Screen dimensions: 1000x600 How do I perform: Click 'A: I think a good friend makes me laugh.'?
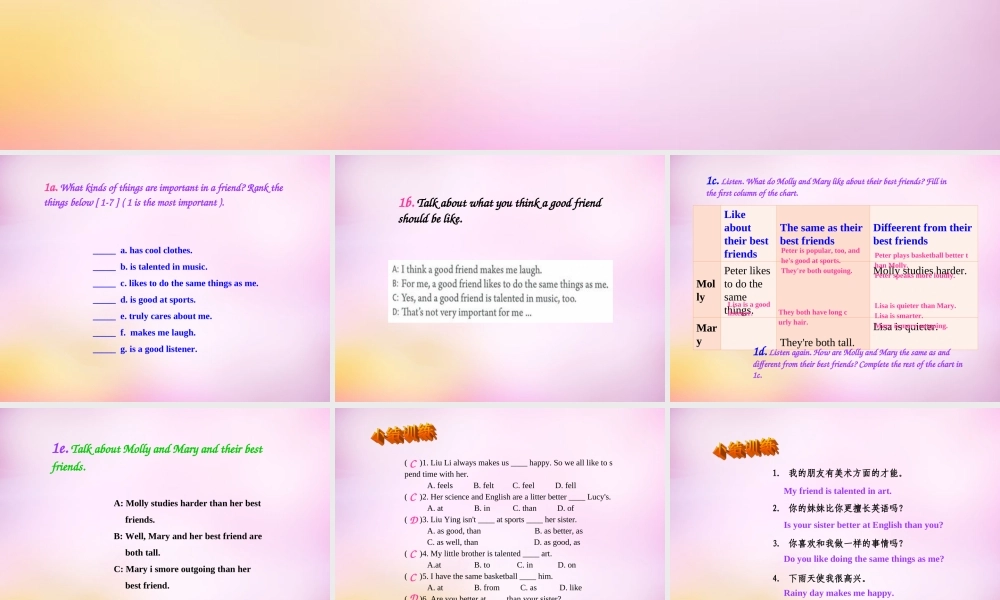(x=467, y=270)
